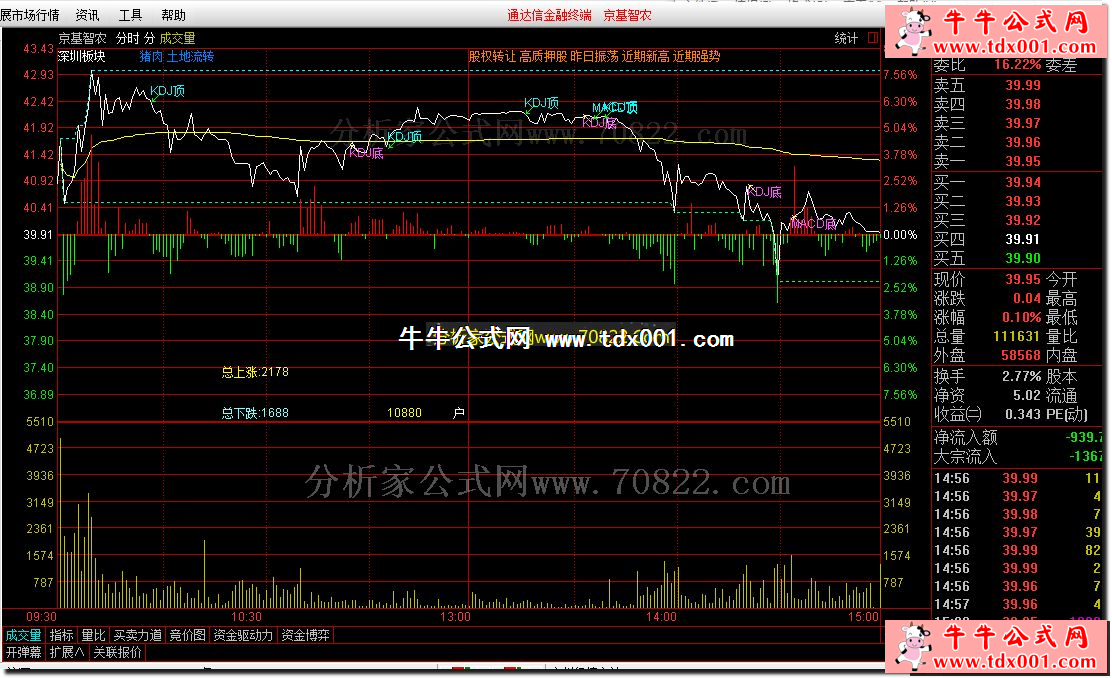Click the 卖二 price 39.96
Viewport: 1112px width, 678px height.
(1023, 143)
